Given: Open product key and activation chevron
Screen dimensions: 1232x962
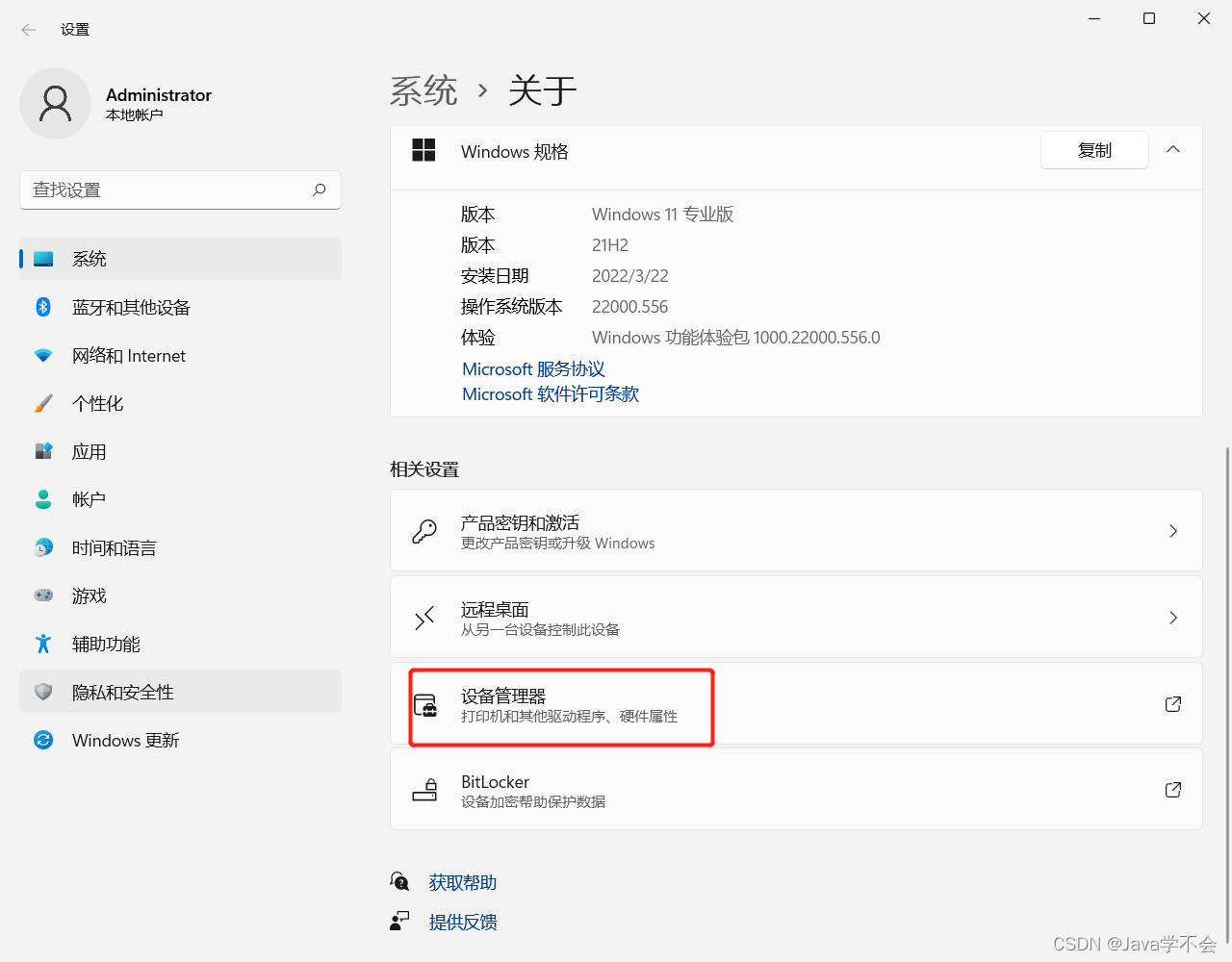Looking at the screenshot, I should pos(1173,531).
